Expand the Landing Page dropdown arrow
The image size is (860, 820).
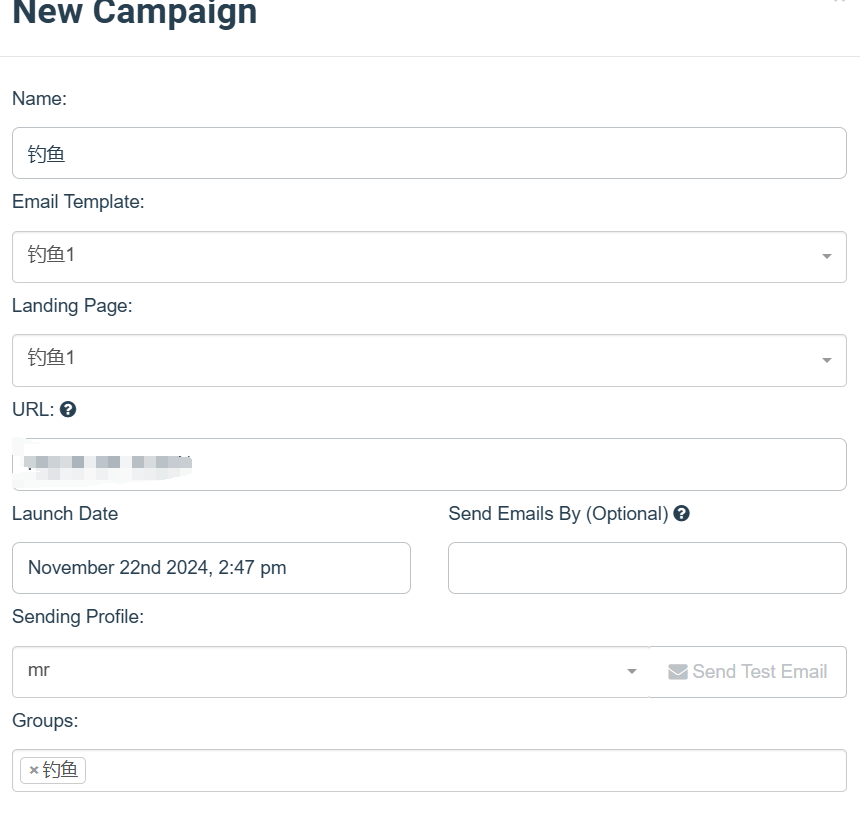pyautogui.click(x=827, y=360)
